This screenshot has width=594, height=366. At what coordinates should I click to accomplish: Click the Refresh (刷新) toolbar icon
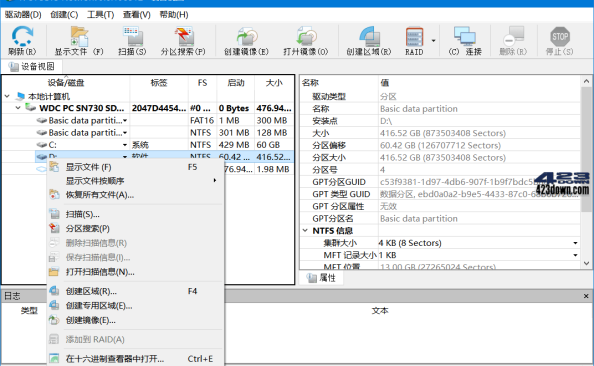(x=22, y=41)
